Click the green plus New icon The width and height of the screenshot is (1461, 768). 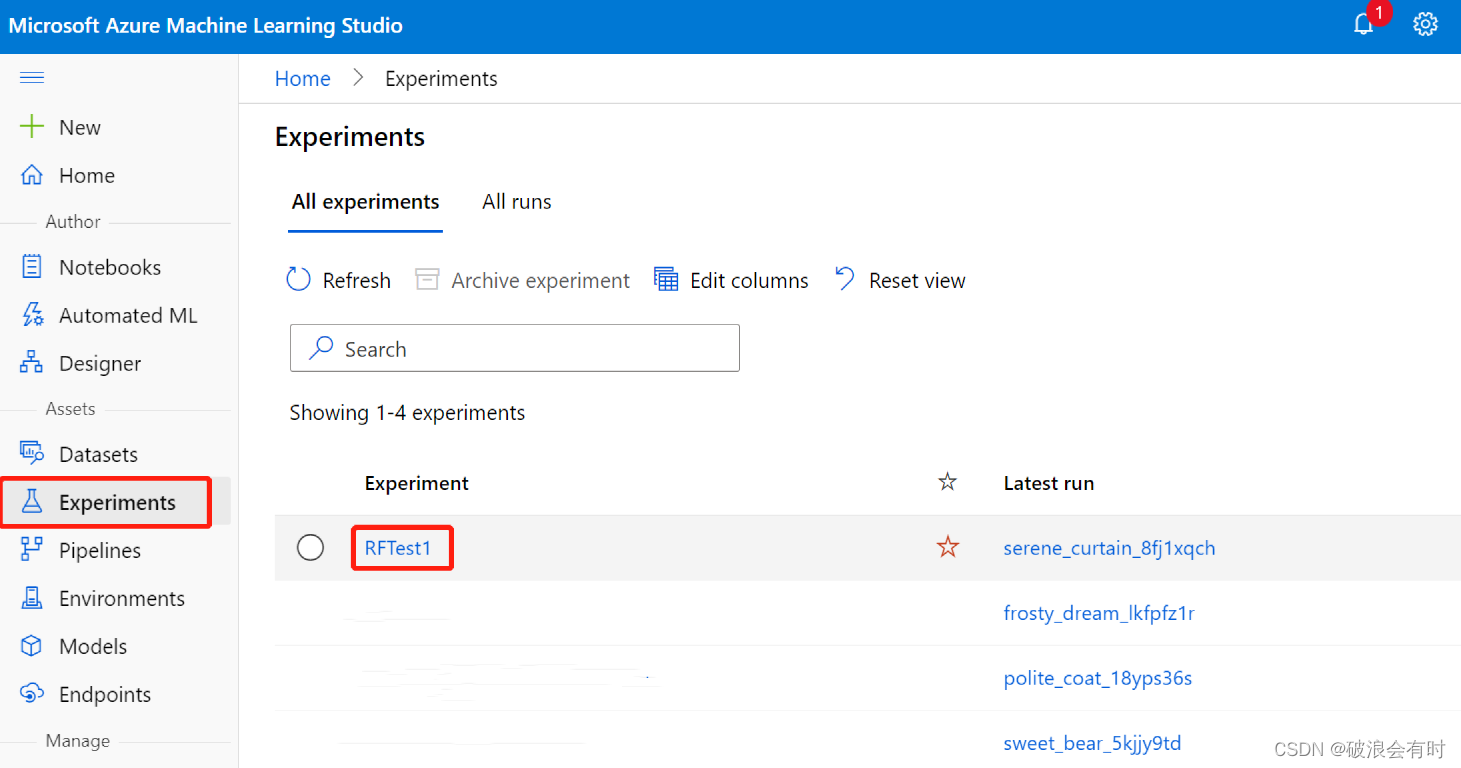pos(32,127)
